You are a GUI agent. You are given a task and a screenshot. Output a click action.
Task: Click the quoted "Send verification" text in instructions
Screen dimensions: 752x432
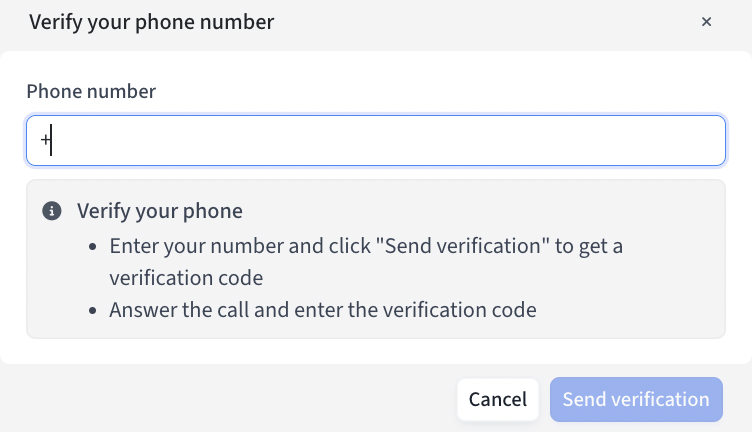462,246
